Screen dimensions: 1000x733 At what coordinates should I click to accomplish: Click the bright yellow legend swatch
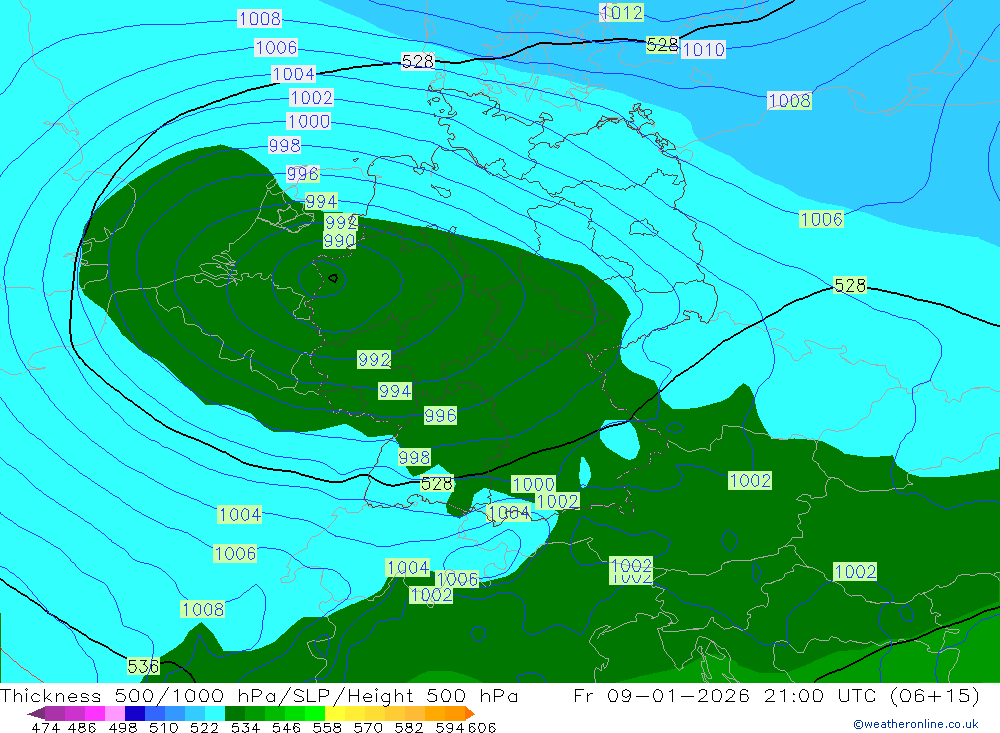point(335,713)
